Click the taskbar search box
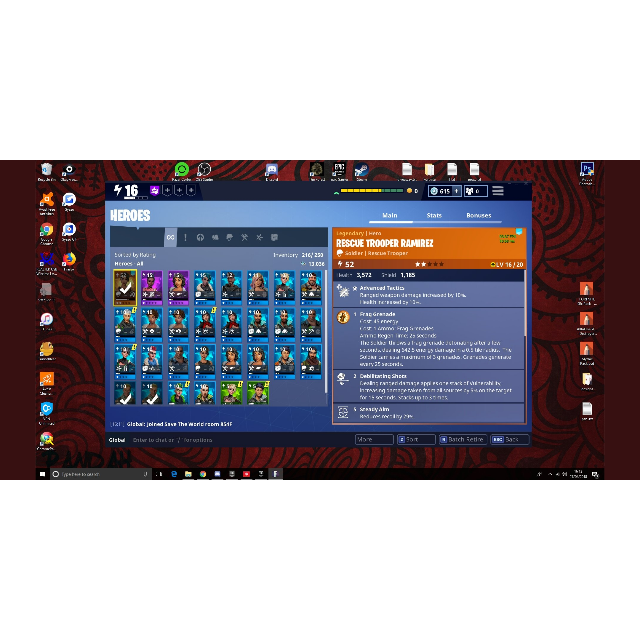The image size is (640, 640). 100,474
